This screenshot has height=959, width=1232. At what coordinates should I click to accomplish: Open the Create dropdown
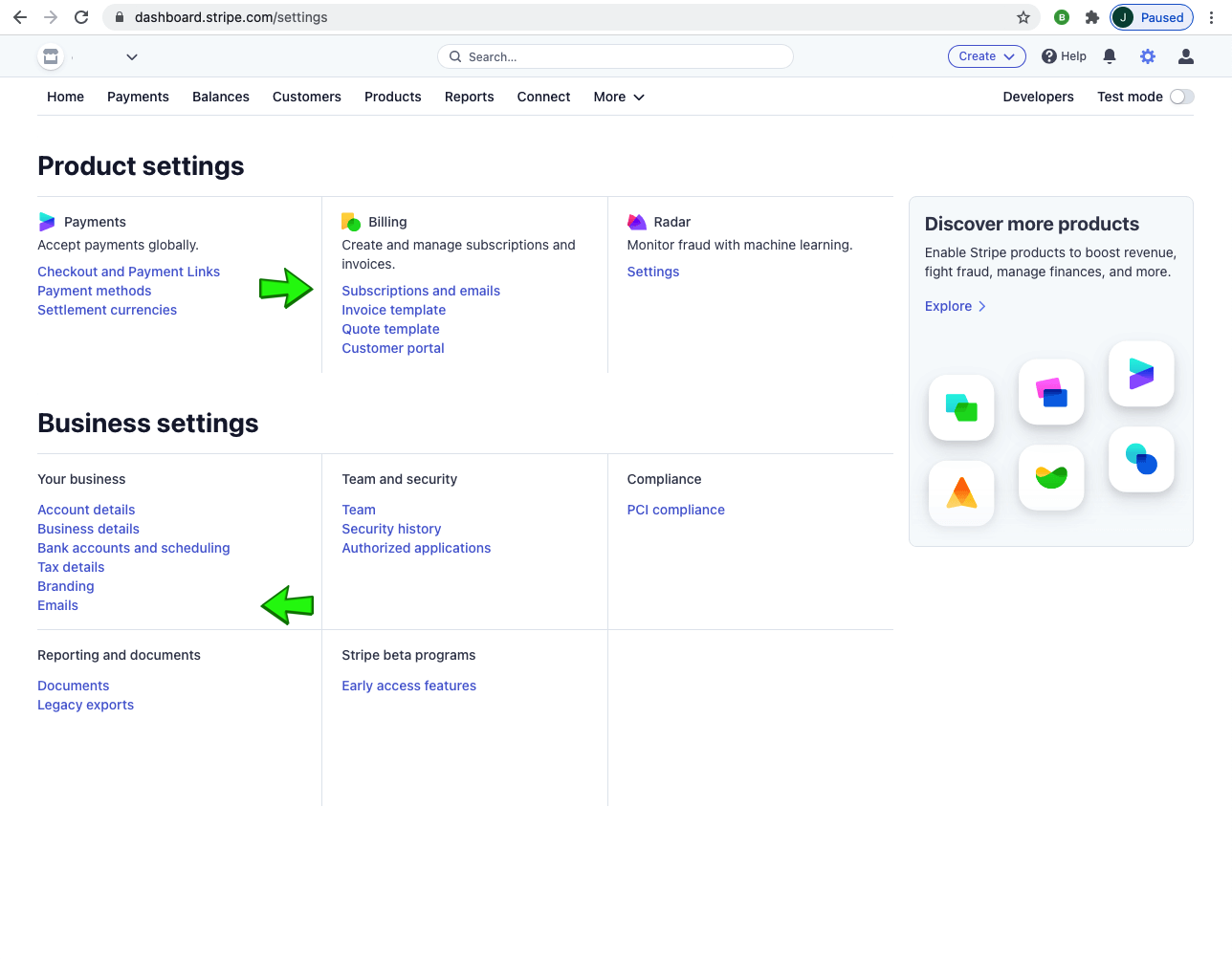click(987, 56)
